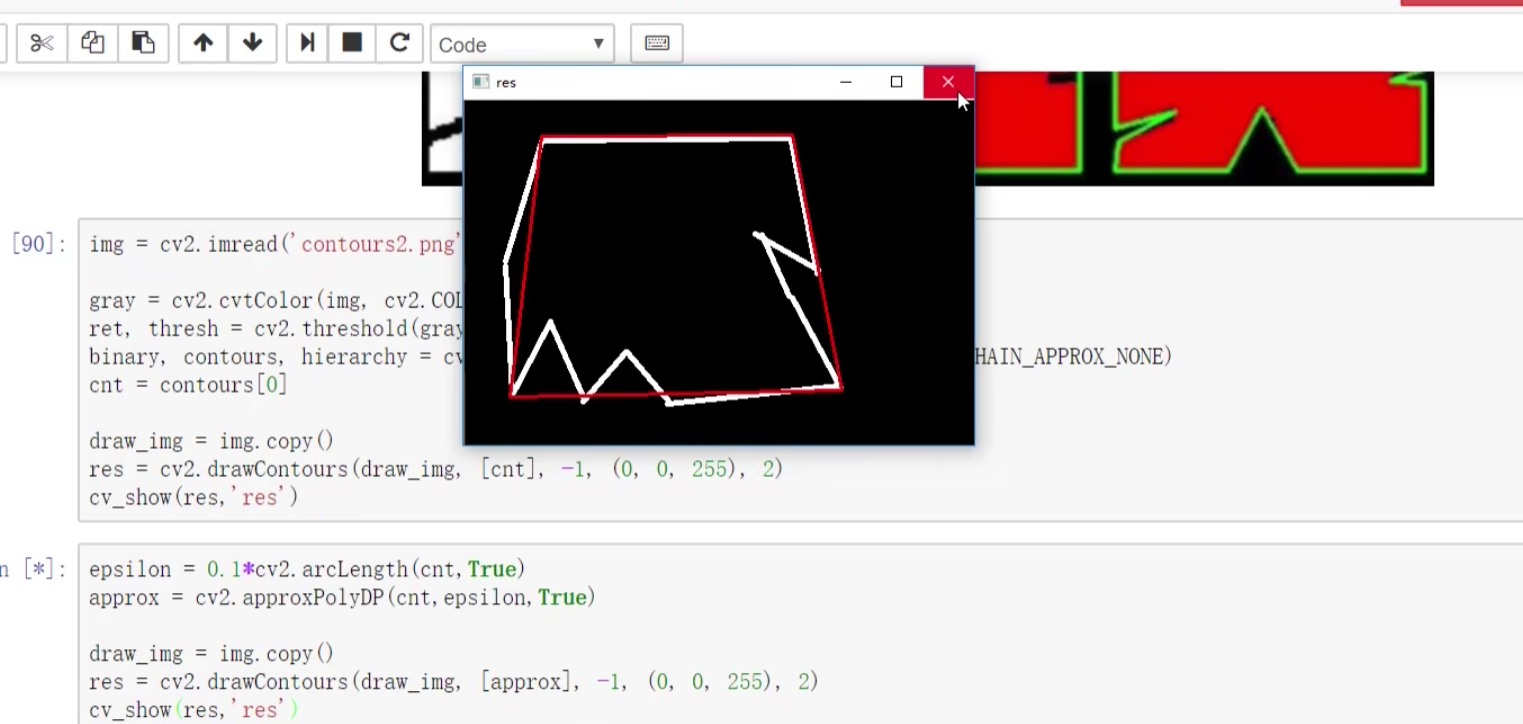This screenshot has width=1523, height=724.
Task: Close the res image window
Action: tap(948, 82)
